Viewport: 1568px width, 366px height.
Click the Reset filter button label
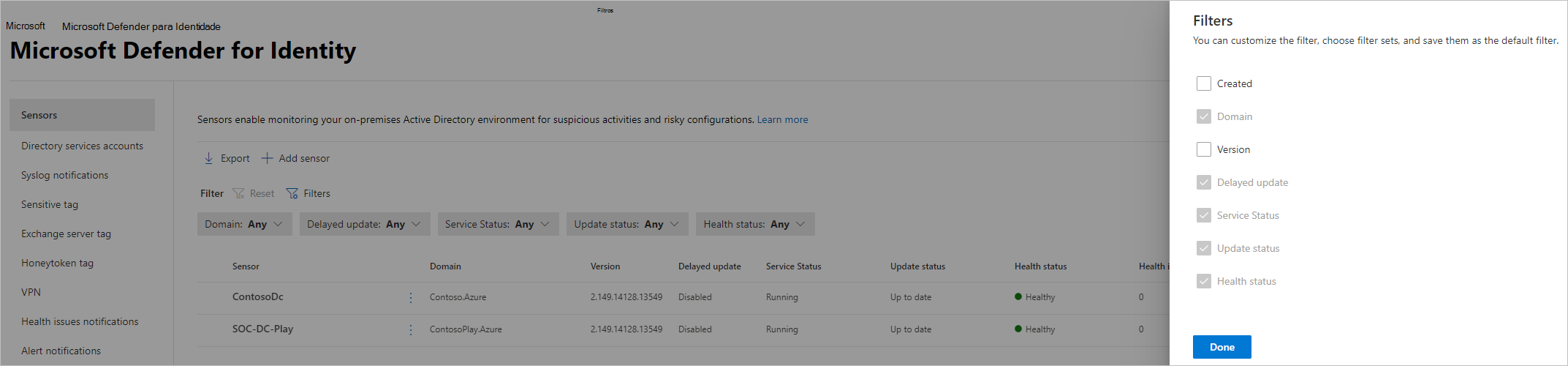pos(262,193)
